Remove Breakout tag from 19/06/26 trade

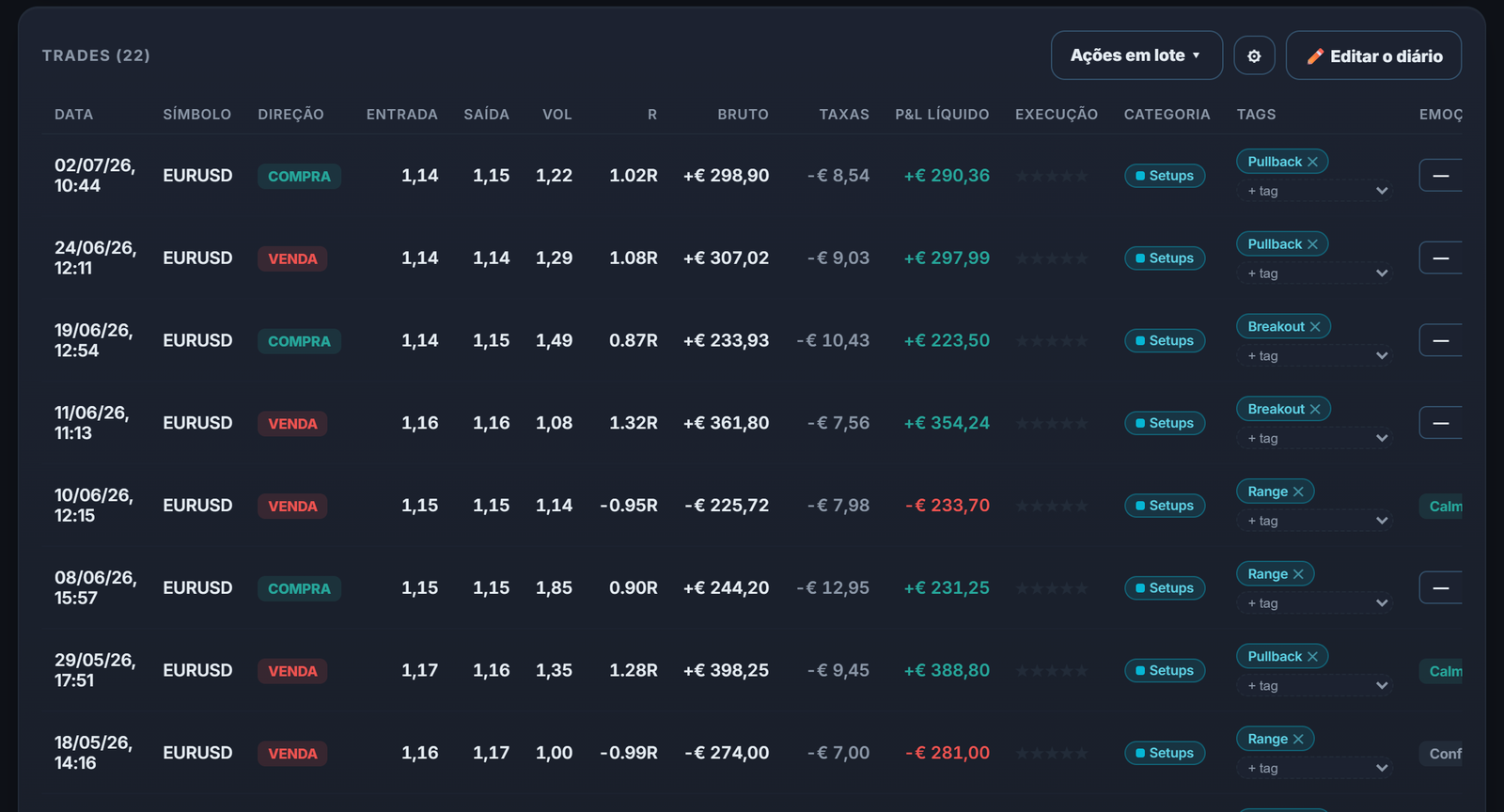pos(1315,327)
